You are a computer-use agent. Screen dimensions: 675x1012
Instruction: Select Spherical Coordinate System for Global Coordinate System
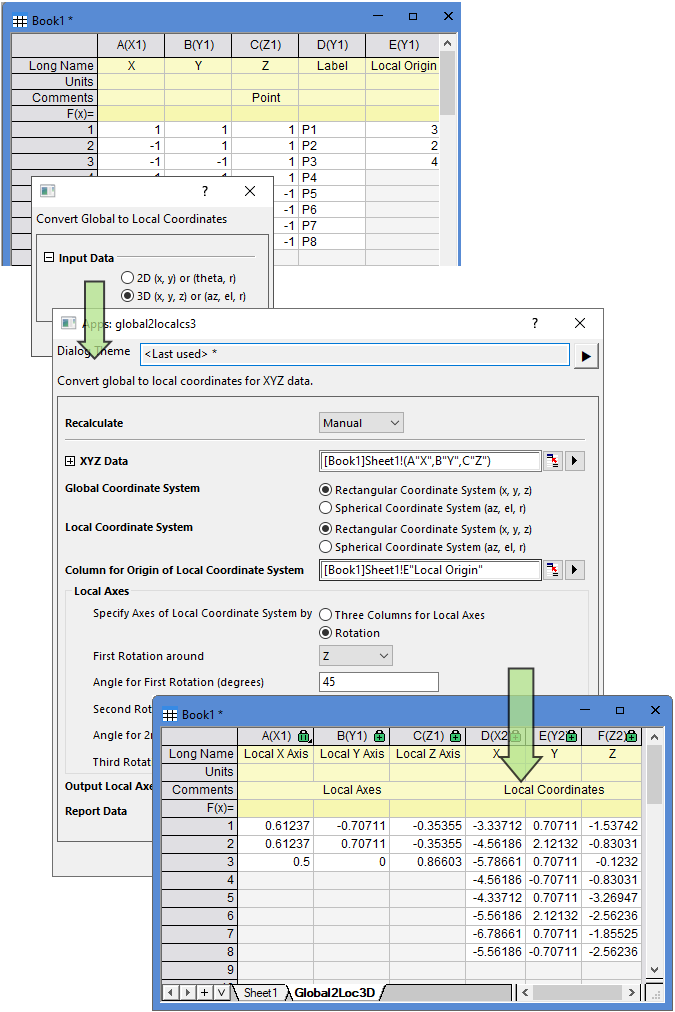[x=325, y=508]
